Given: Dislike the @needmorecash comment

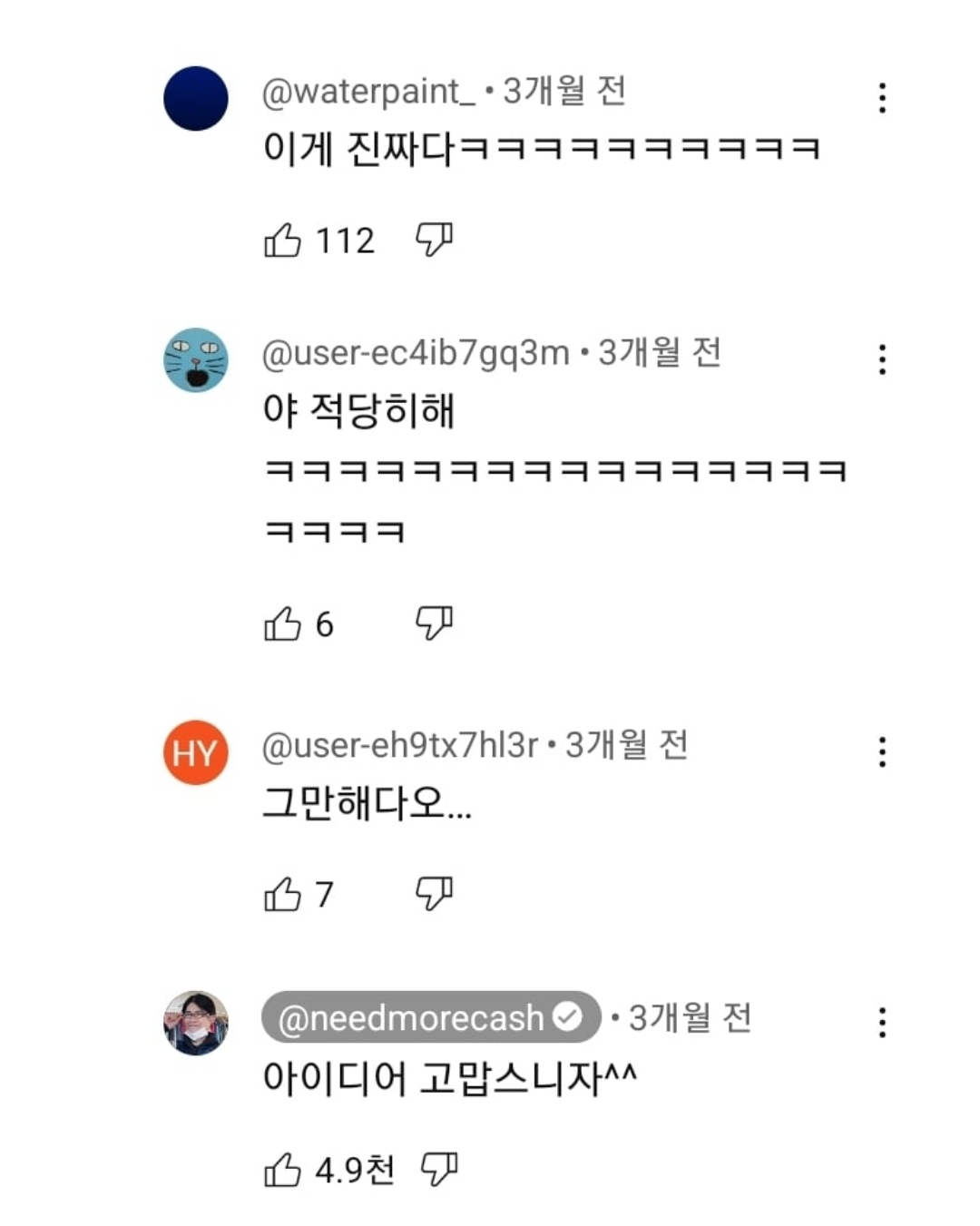Looking at the screenshot, I should coord(439,1169).
